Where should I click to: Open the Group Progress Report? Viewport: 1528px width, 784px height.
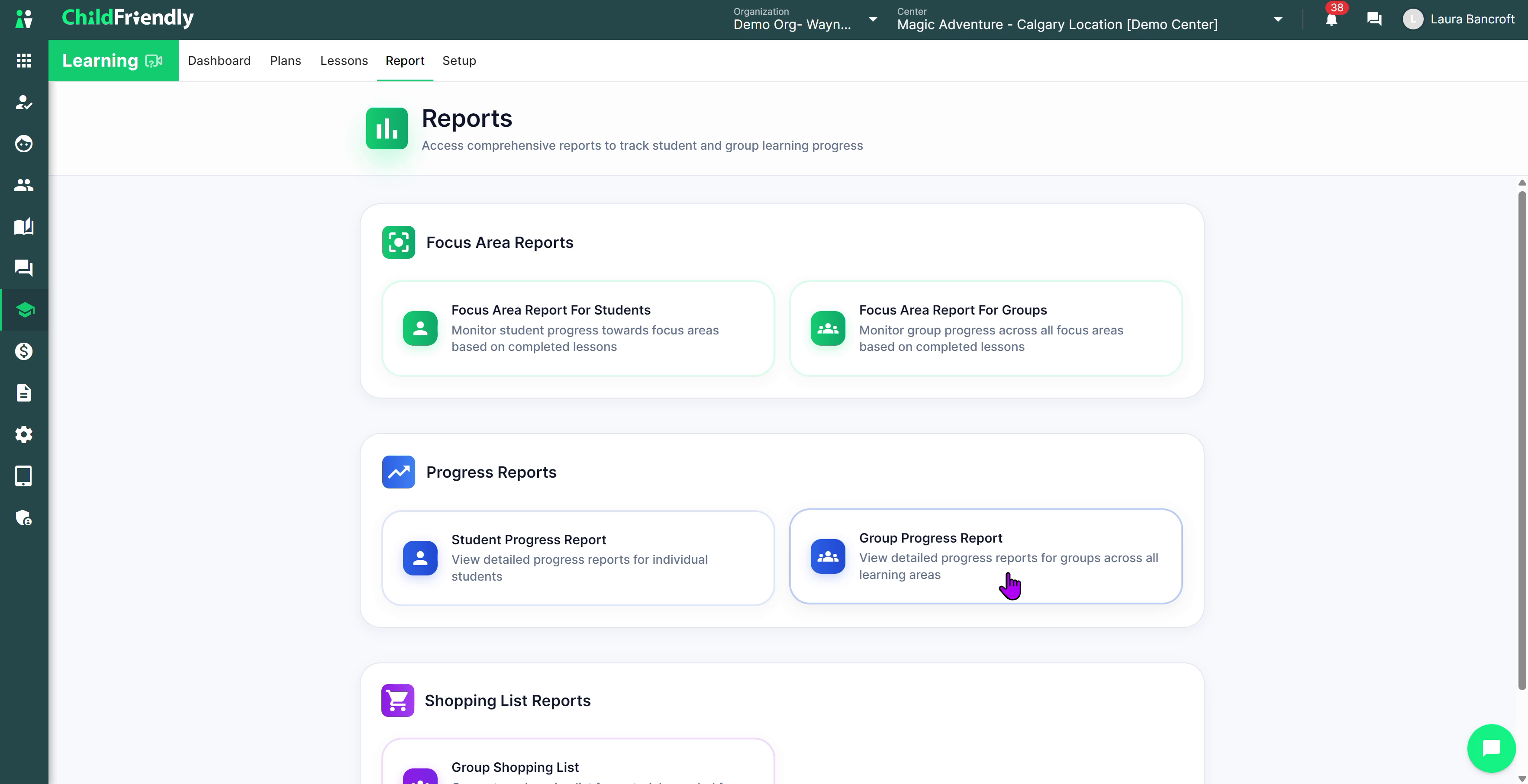coord(986,556)
